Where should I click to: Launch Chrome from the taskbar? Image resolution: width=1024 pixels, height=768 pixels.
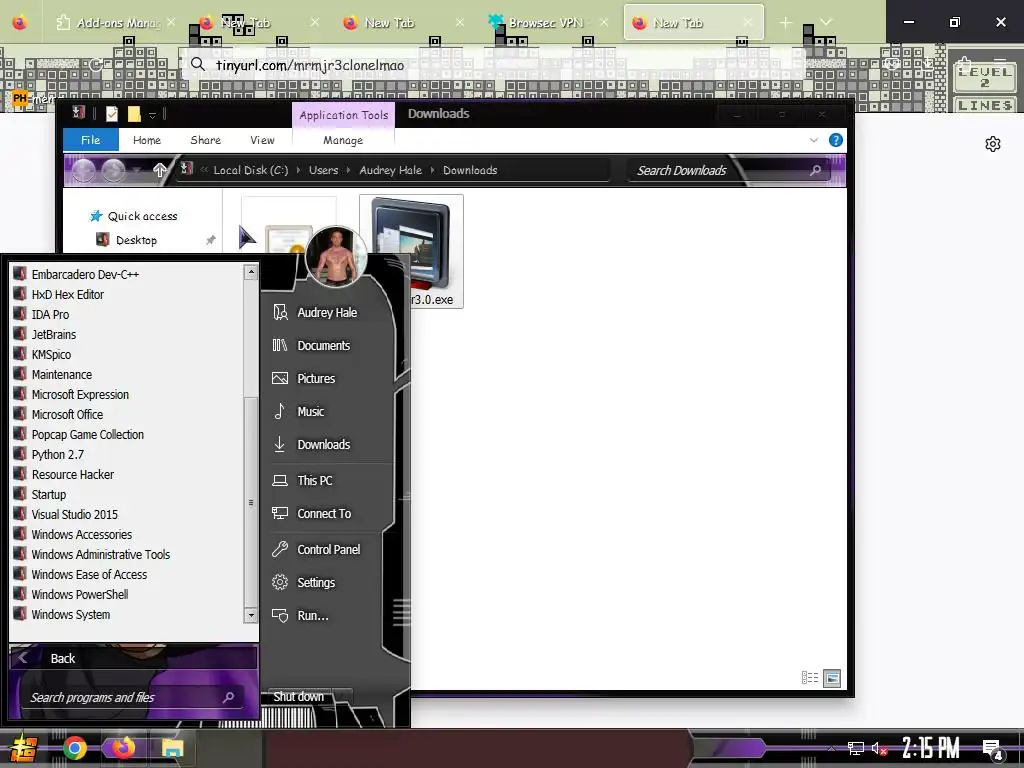(x=75, y=748)
